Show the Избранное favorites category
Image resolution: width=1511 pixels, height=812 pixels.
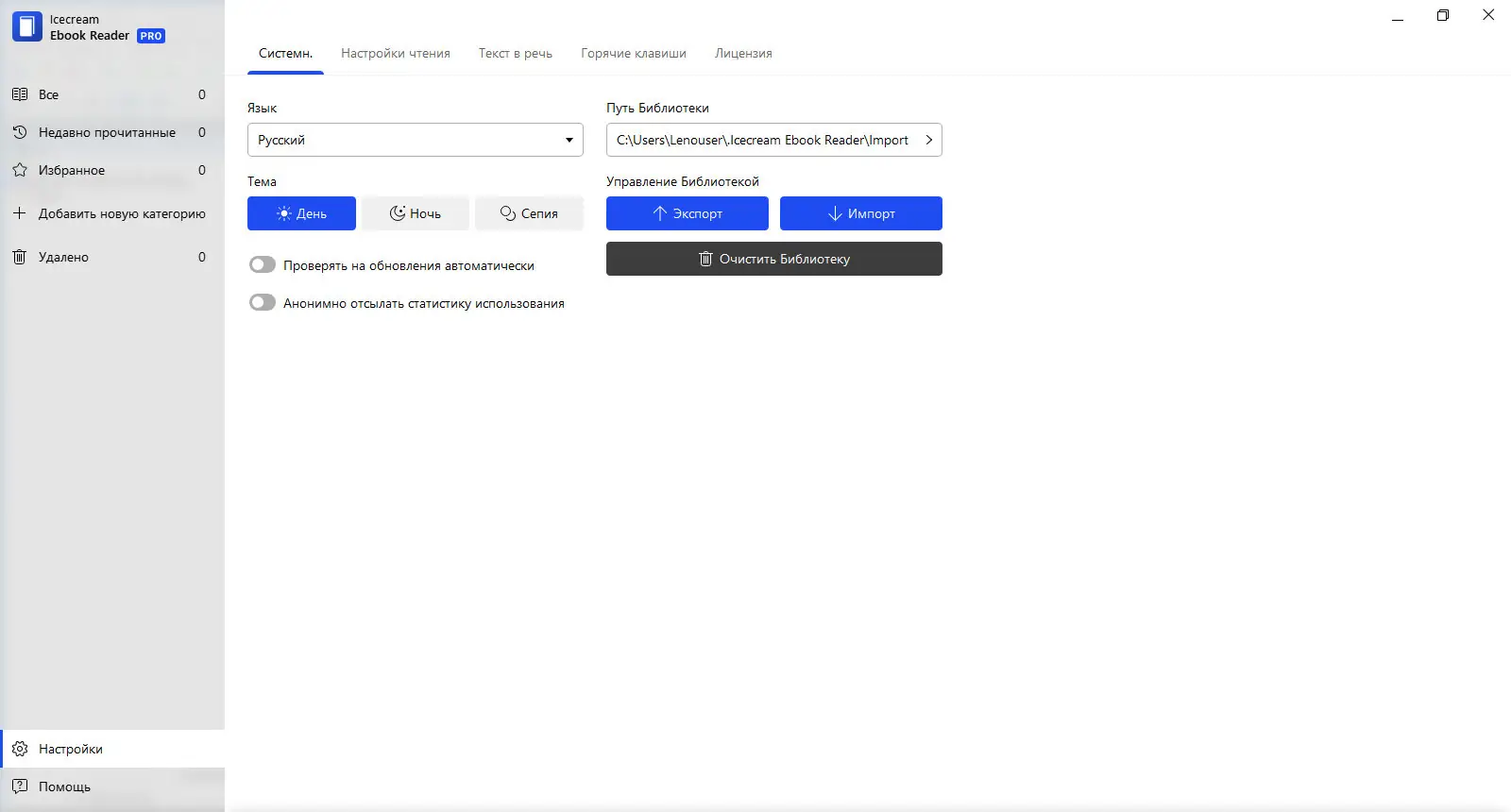coord(112,170)
